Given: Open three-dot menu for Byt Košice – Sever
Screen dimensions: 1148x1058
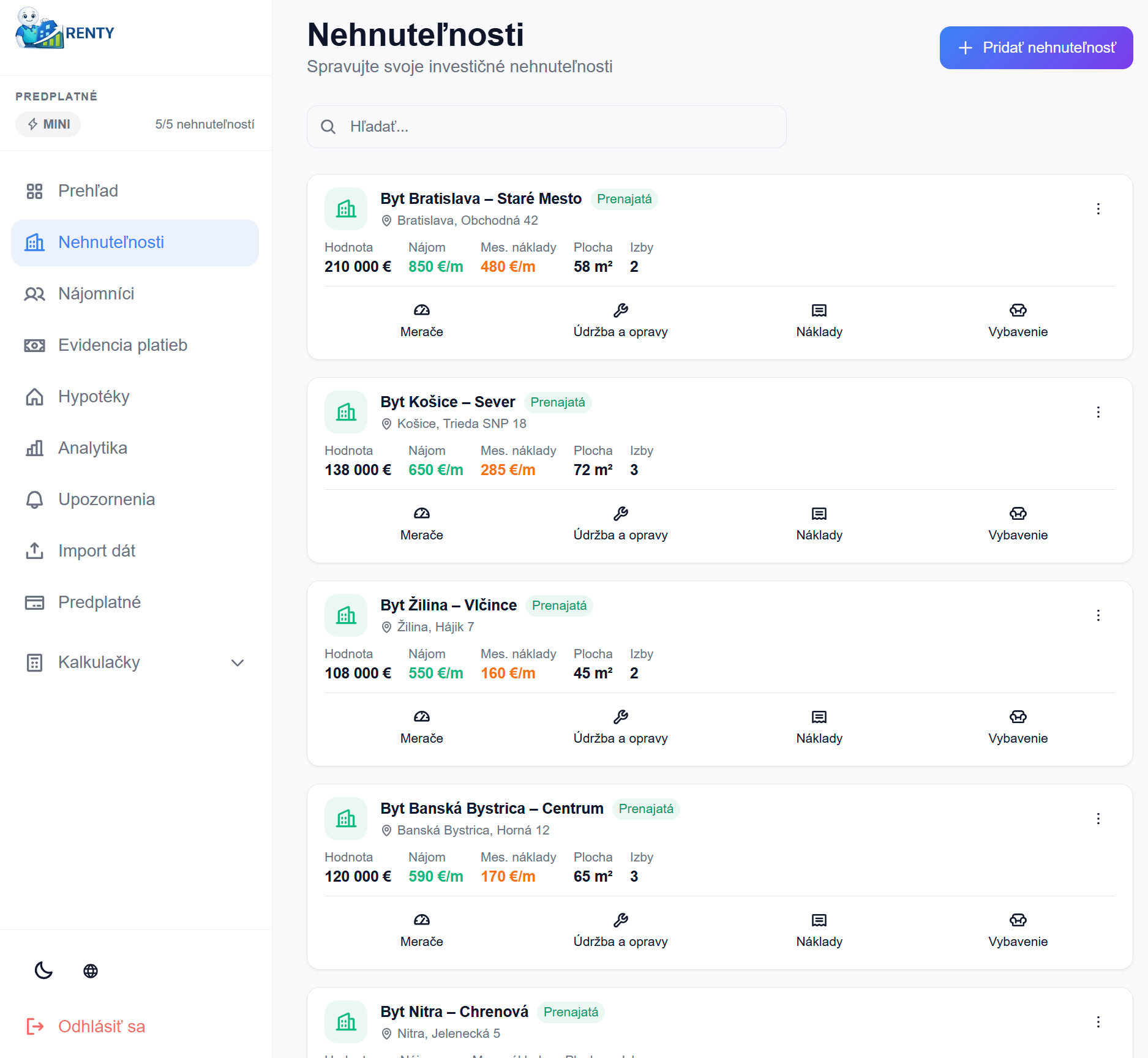Looking at the screenshot, I should coord(1098,412).
